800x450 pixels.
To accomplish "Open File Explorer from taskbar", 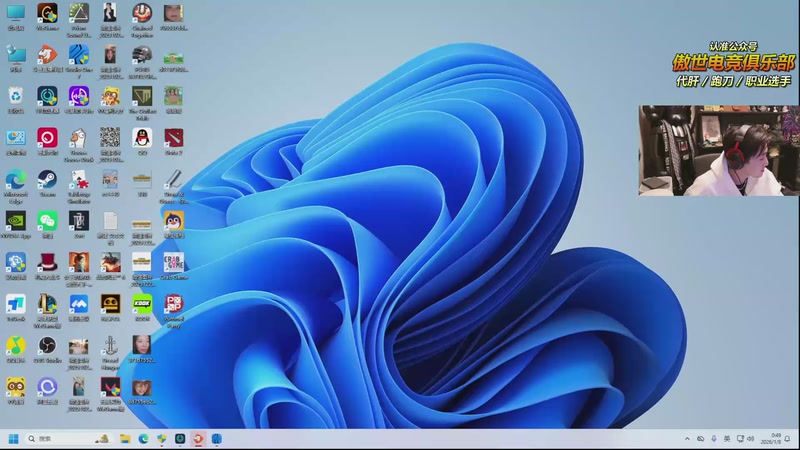I will click(x=125, y=439).
